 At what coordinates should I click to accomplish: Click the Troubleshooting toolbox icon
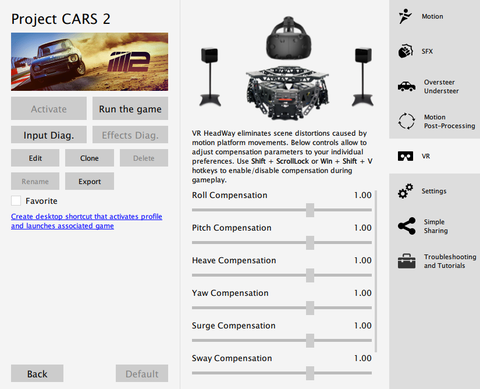tap(406, 261)
